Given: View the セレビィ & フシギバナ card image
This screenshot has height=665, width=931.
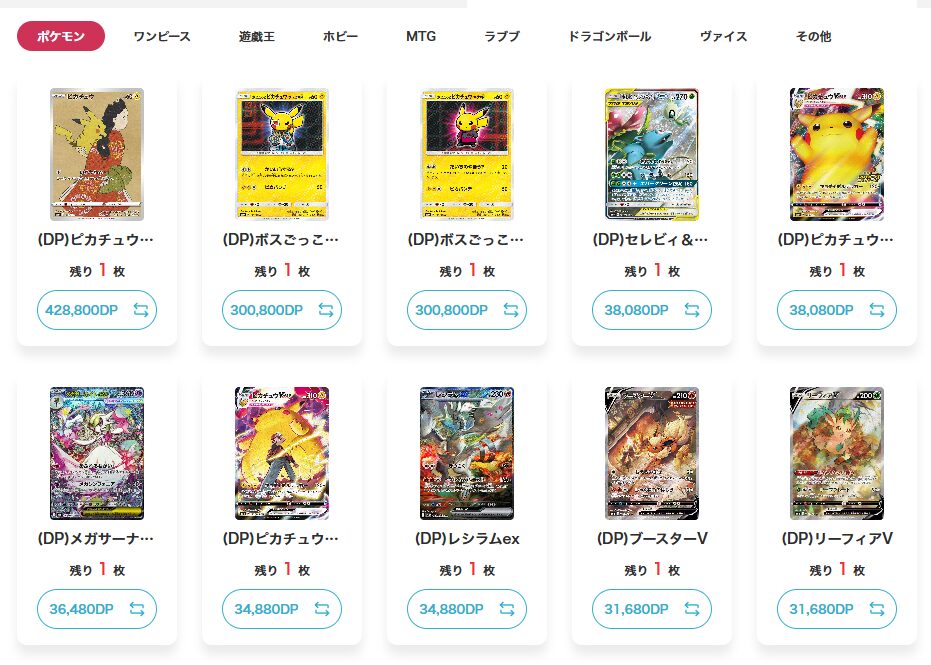Looking at the screenshot, I should pos(652,154).
